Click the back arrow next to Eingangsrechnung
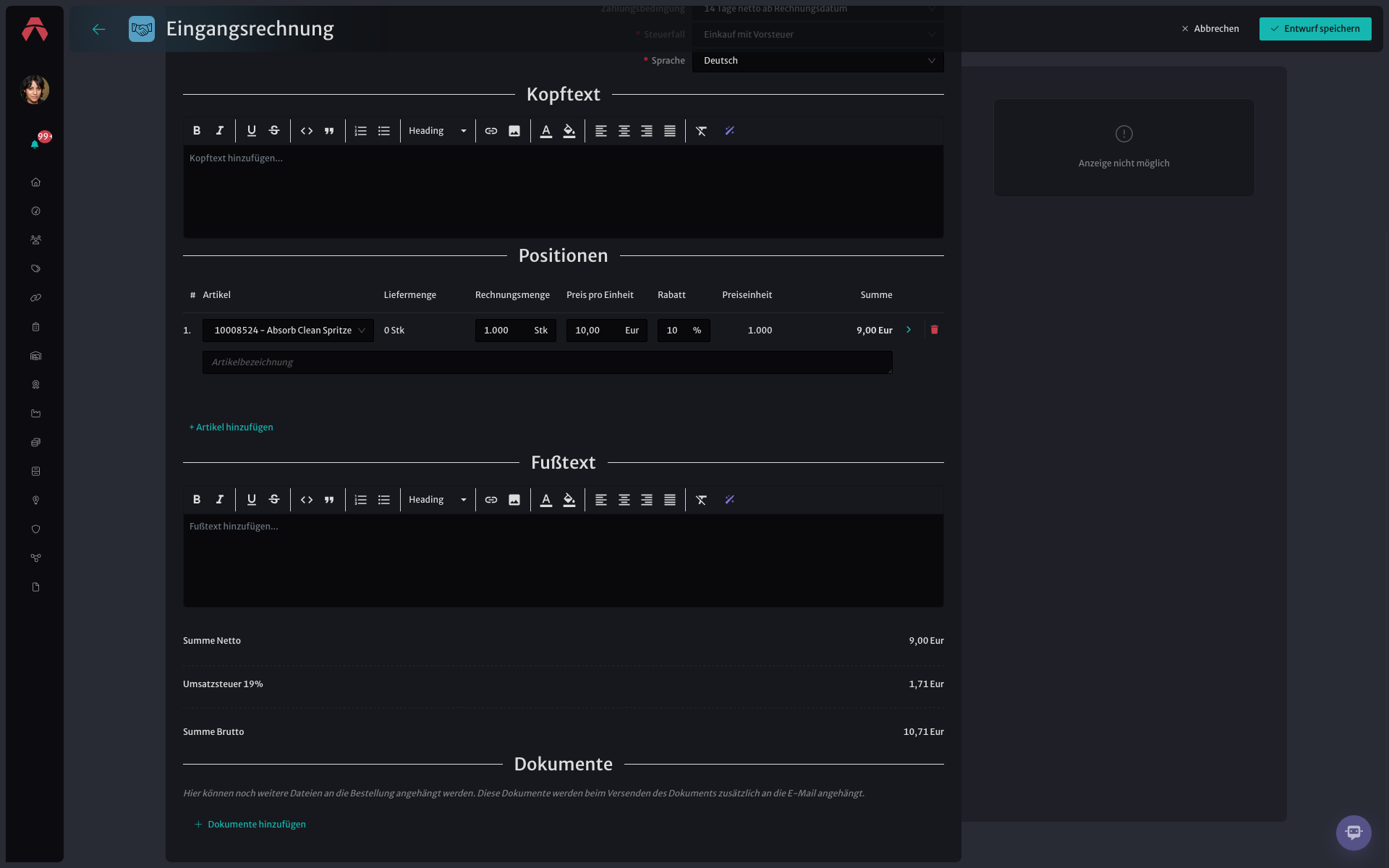The height and width of the screenshot is (868, 1389). pos(99,29)
